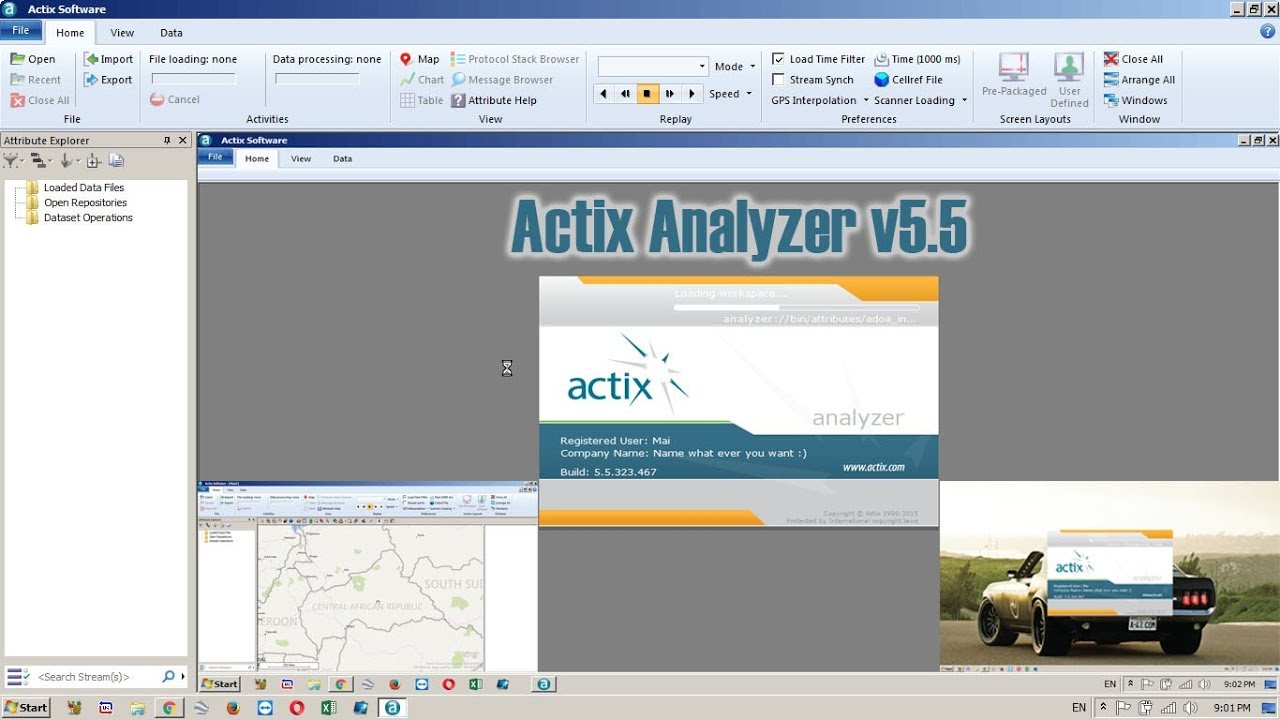The height and width of the screenshot is (720, 1280).
Task: Click Close All in the Window group
Action: coord(1133,59)
